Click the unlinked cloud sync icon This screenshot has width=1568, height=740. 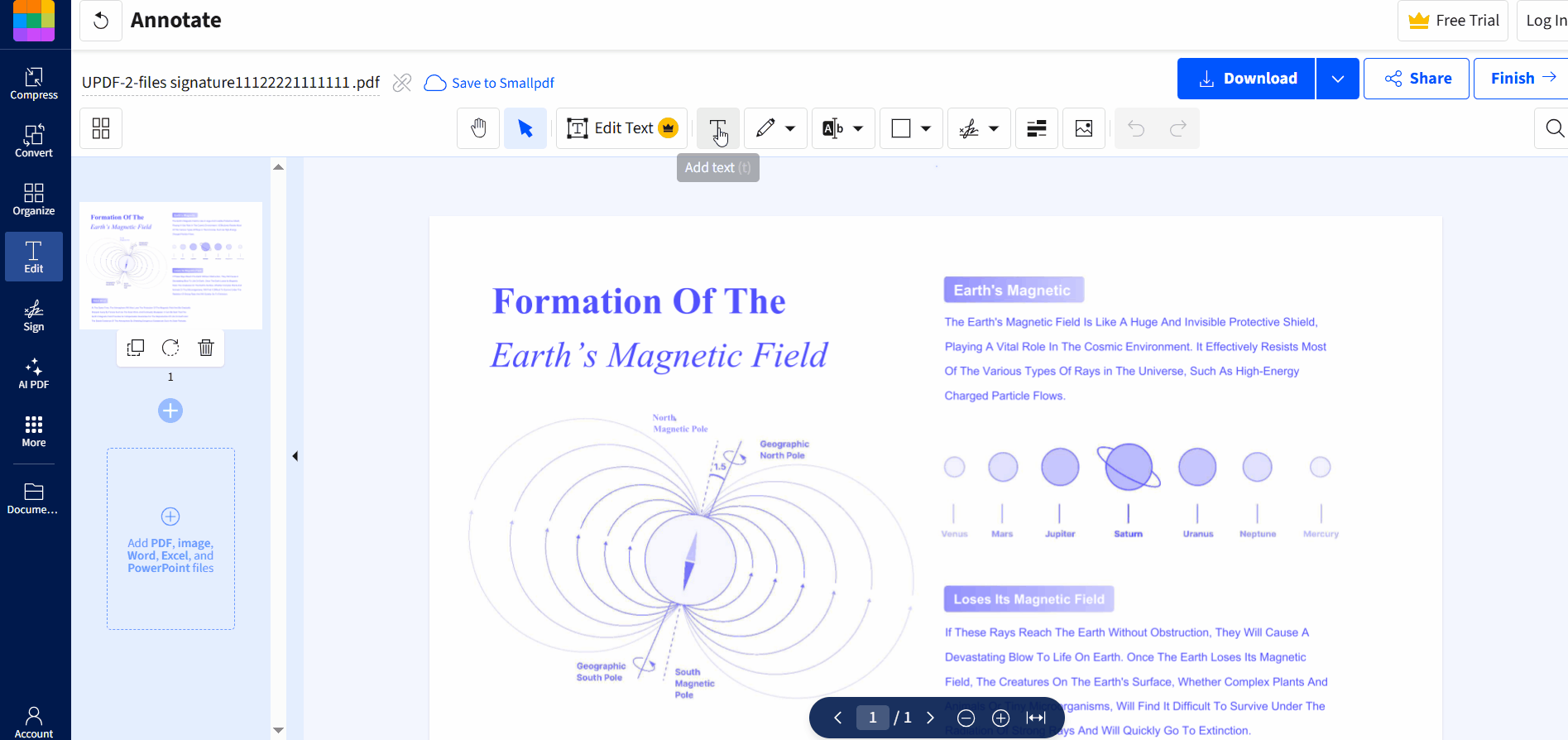402,83
